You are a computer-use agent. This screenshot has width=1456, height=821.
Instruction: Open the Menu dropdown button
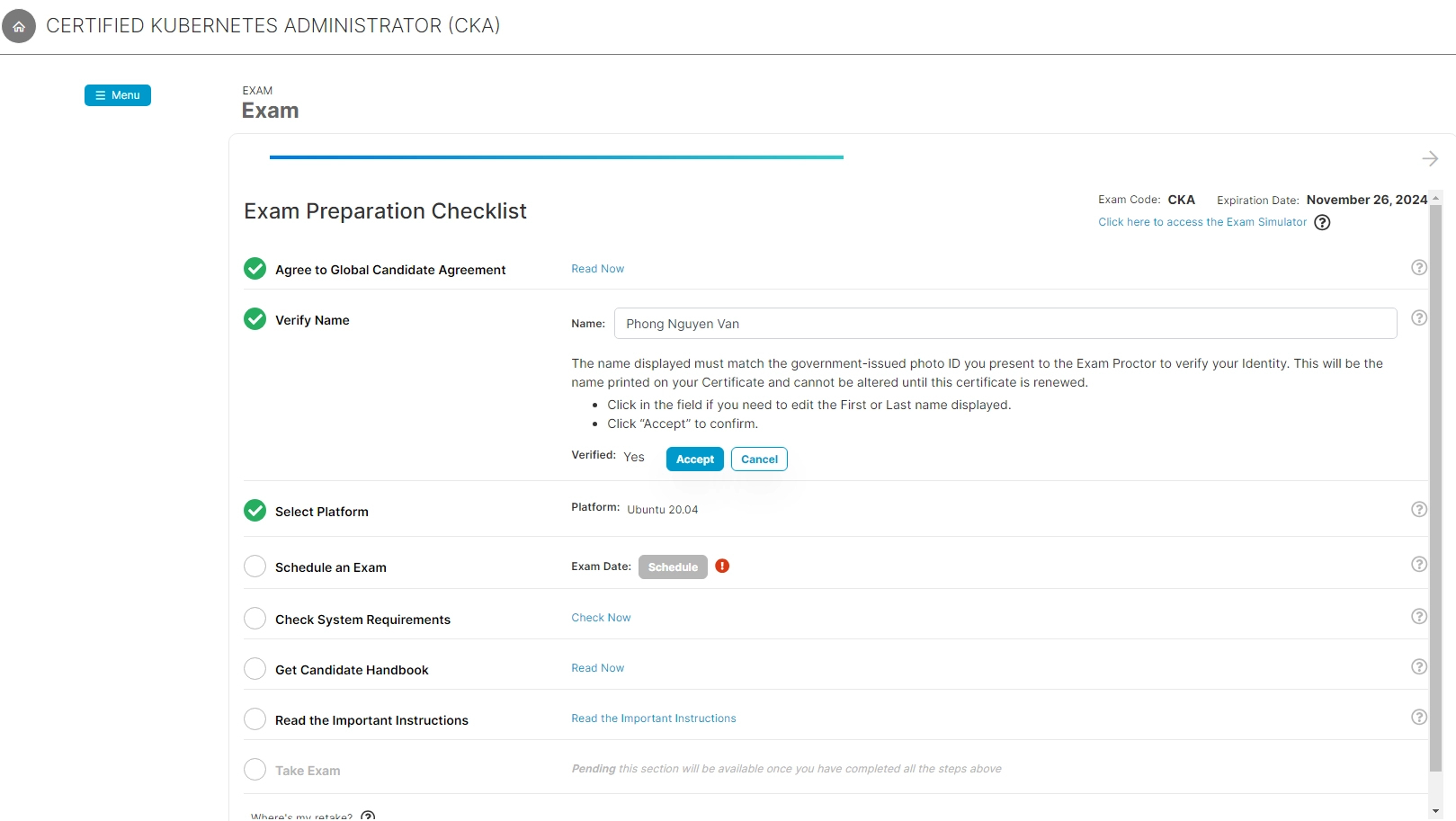(118, 95)
